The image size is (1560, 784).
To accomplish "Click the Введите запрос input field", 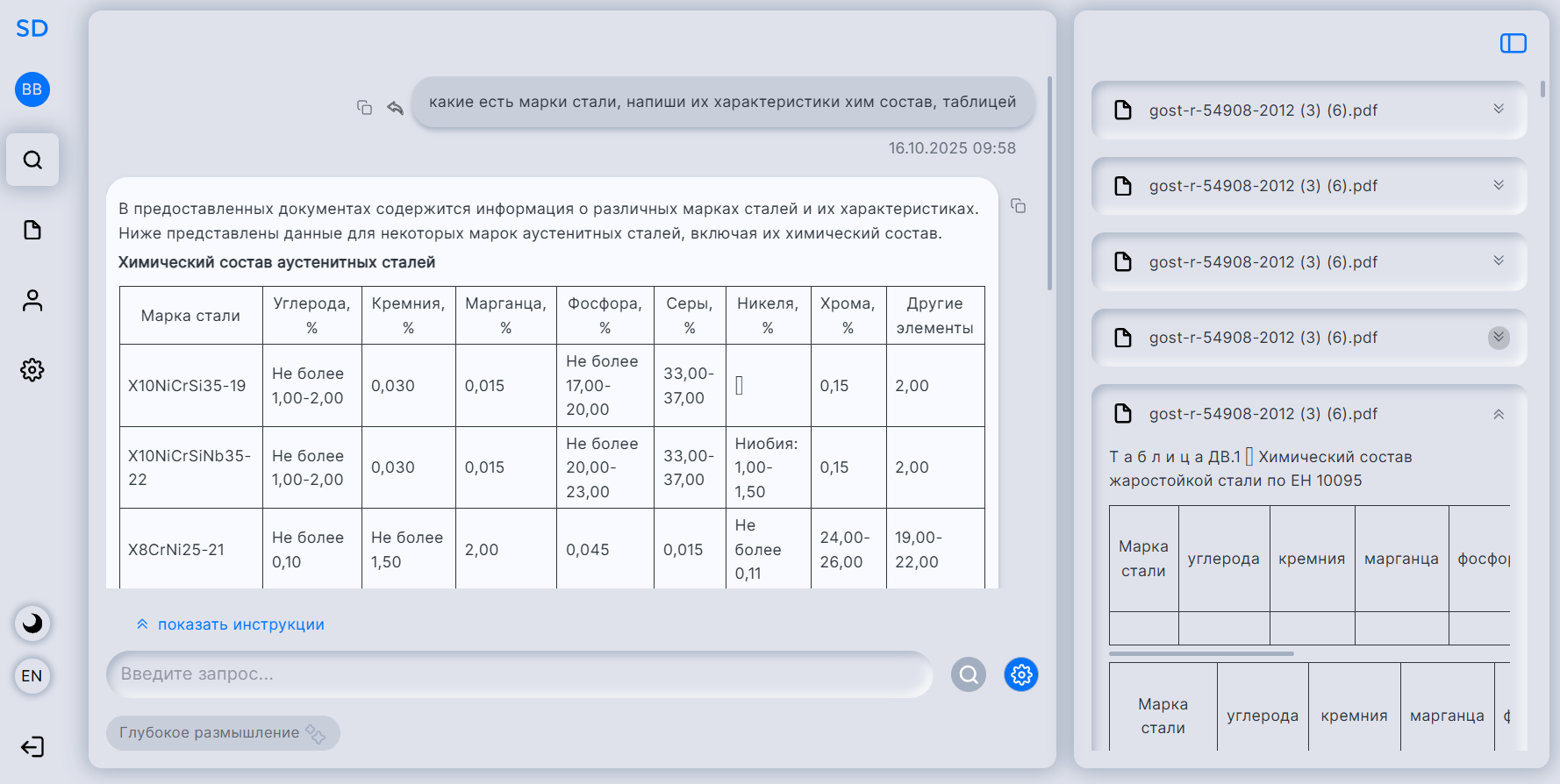I will 518,674.
